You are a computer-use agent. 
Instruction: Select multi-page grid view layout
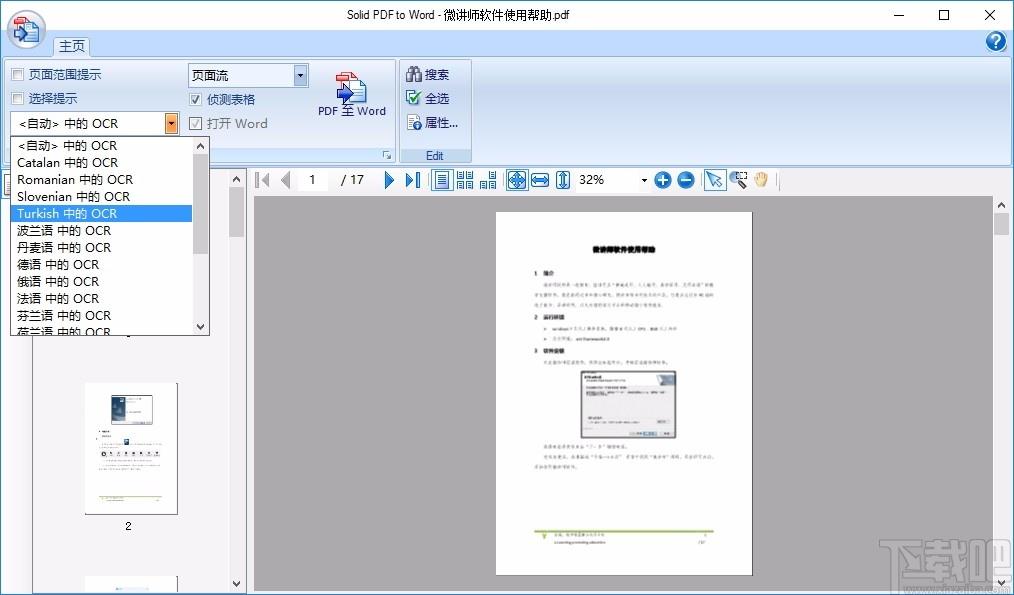(x=465, y=180)
